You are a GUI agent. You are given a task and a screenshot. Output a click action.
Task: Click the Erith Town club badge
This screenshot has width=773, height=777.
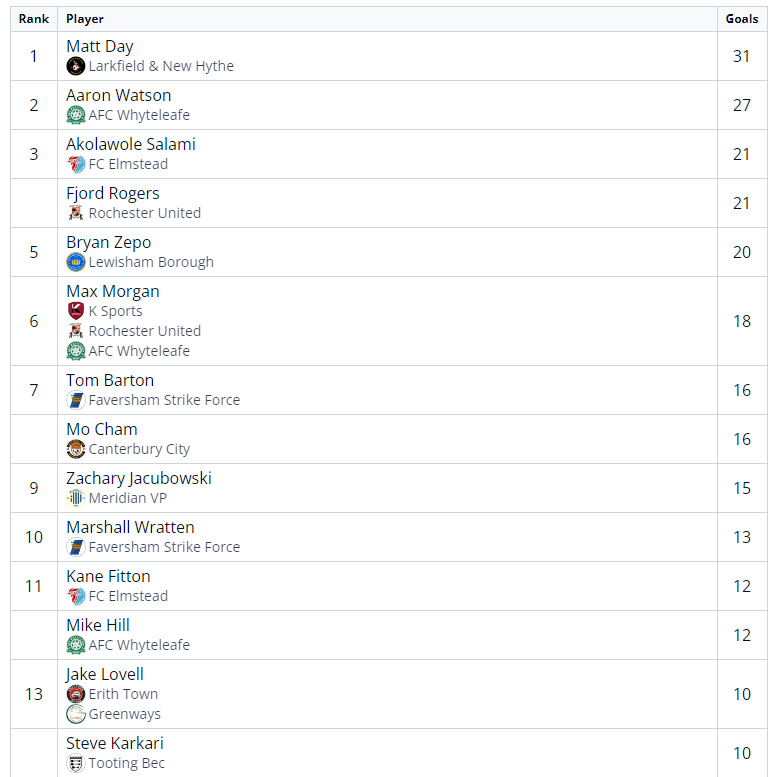click(75, 694)
